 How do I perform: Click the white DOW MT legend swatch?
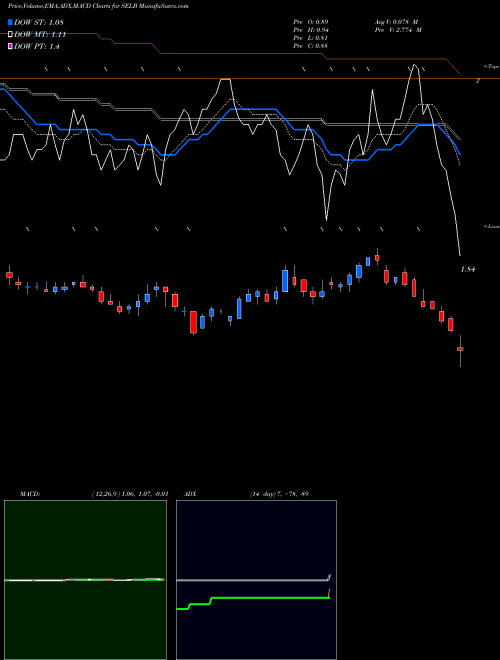10,35
